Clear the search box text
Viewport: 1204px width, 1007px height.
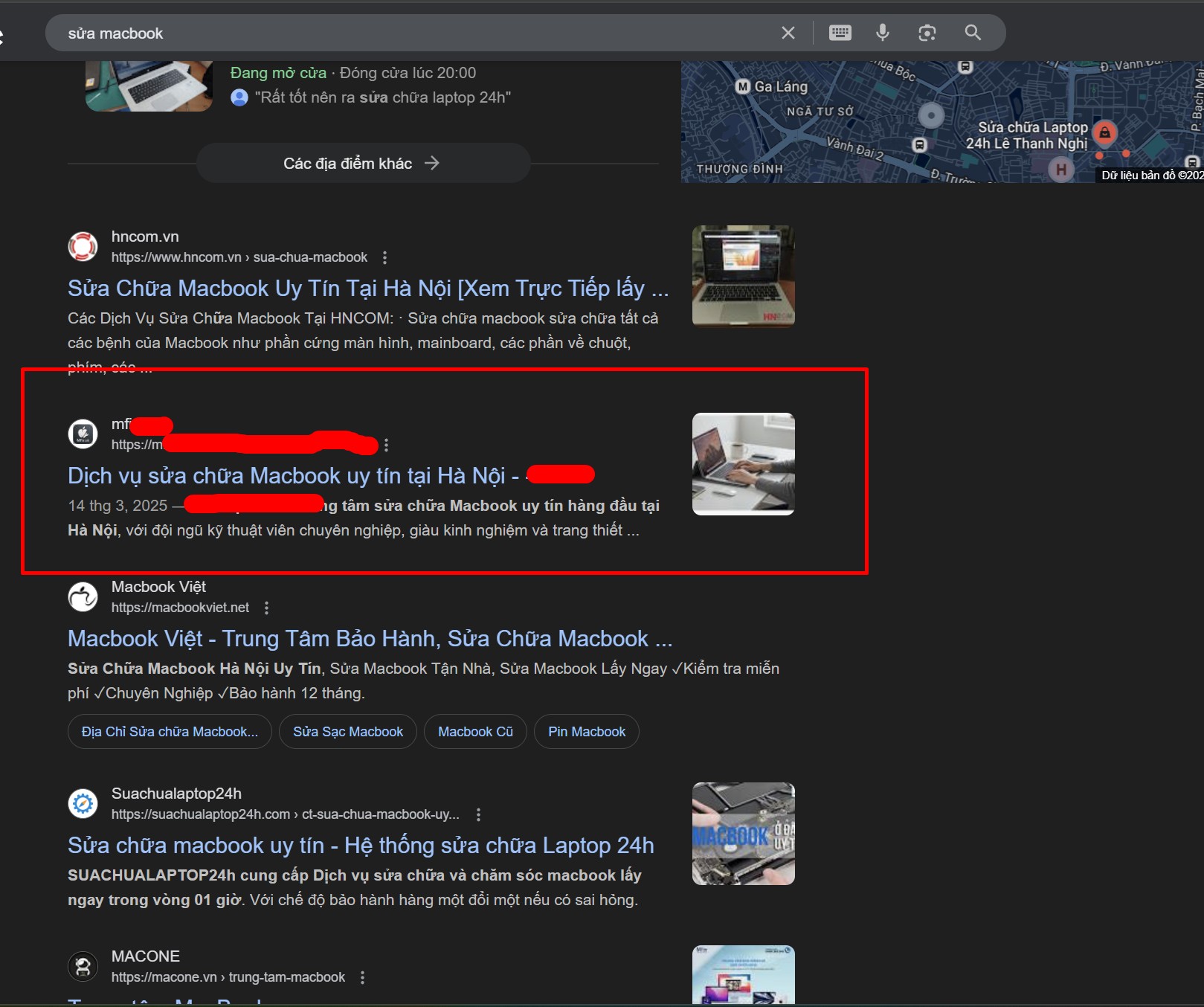pyautogui.click(x=788, y=33)
